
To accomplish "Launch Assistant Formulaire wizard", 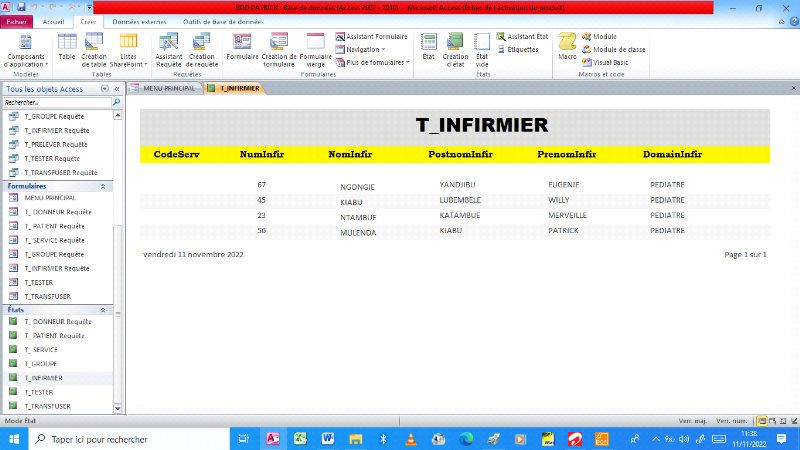I will 371,37.
